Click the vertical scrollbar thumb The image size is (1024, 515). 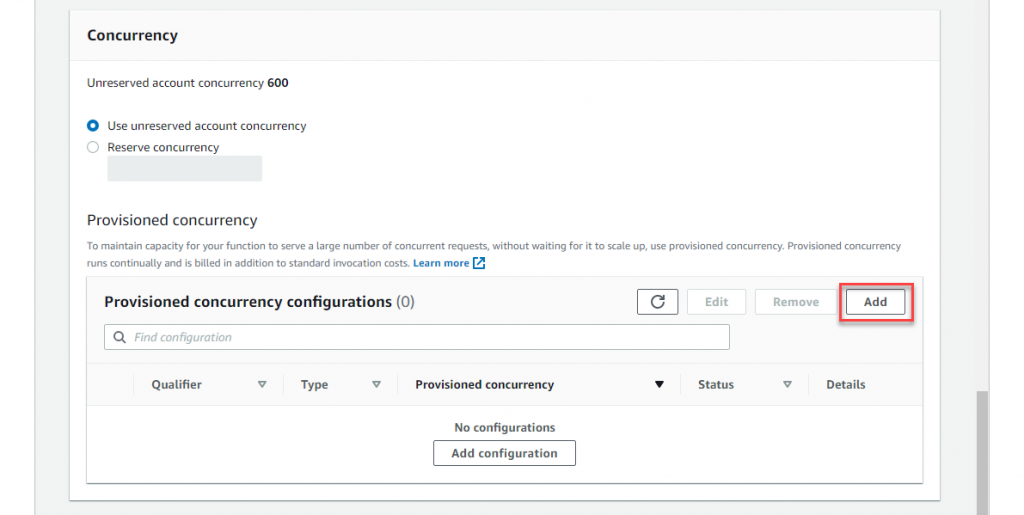[x=982, y=453]
